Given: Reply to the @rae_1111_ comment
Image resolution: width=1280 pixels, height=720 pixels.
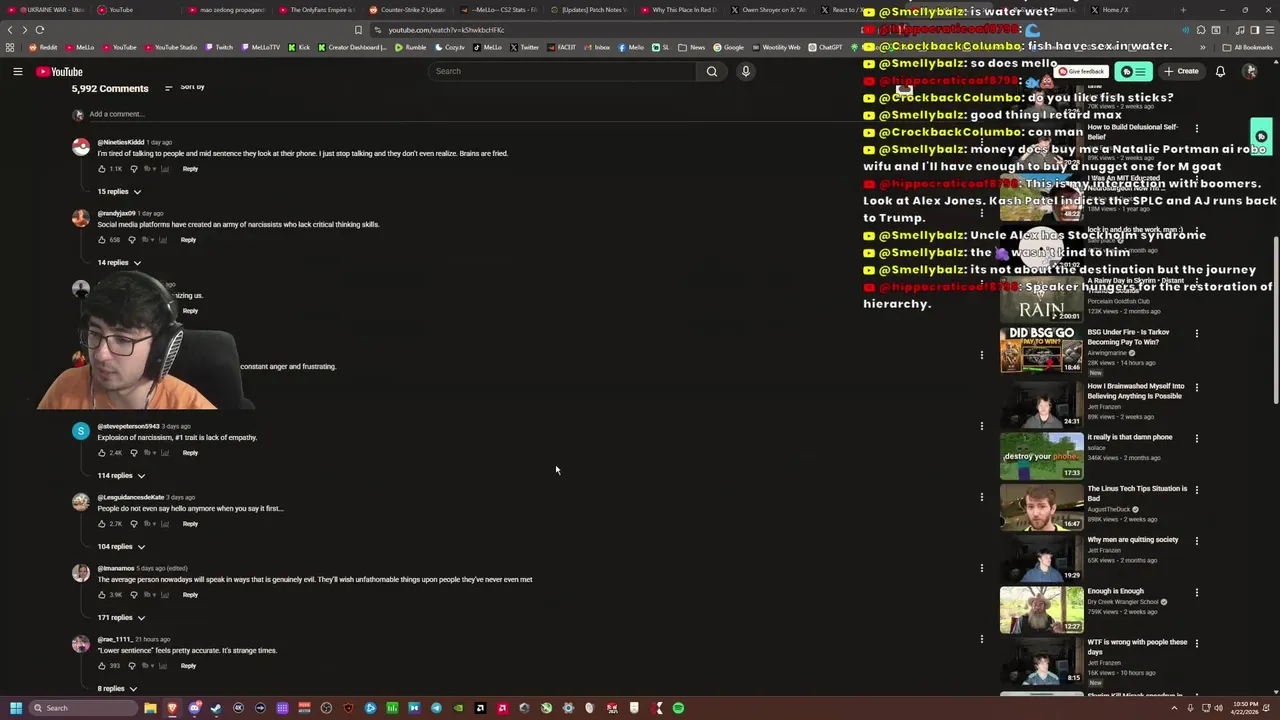Looking at the screenshot, I should click(188, 666).
